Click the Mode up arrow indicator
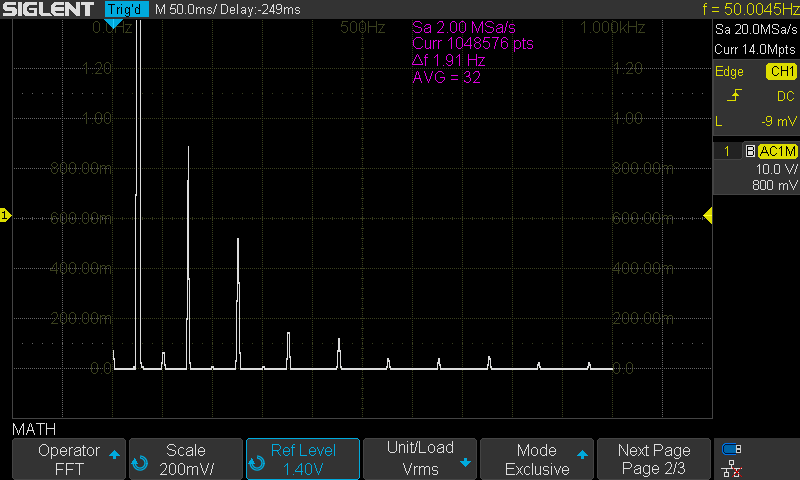Viewport: 800px width, 480px height. click(x=582, y=454)
